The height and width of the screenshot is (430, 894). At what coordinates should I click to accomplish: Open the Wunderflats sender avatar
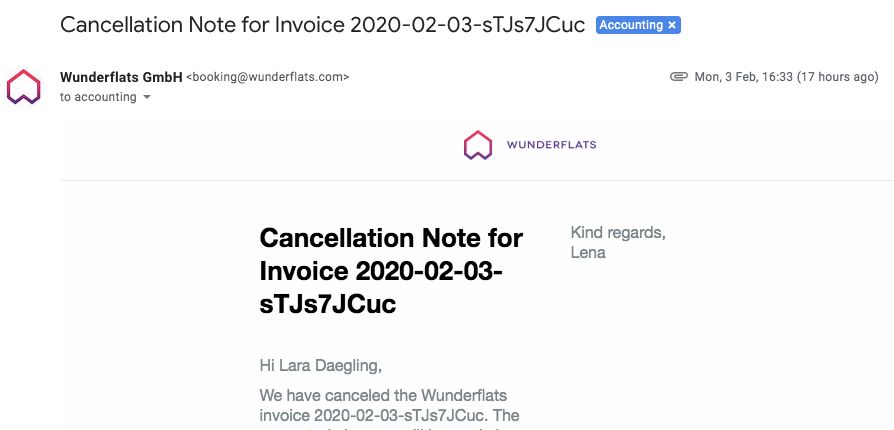coord(23,87)
